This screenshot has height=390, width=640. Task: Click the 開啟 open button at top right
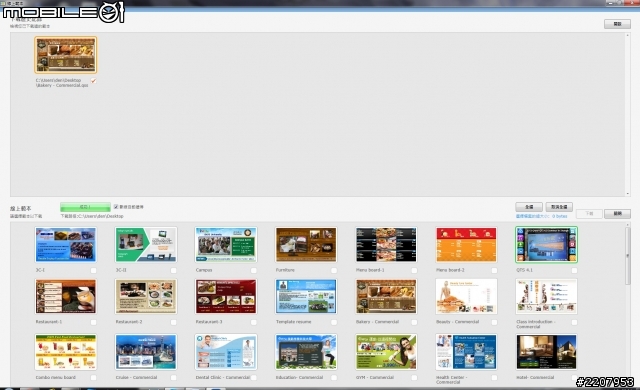point(617,24)
